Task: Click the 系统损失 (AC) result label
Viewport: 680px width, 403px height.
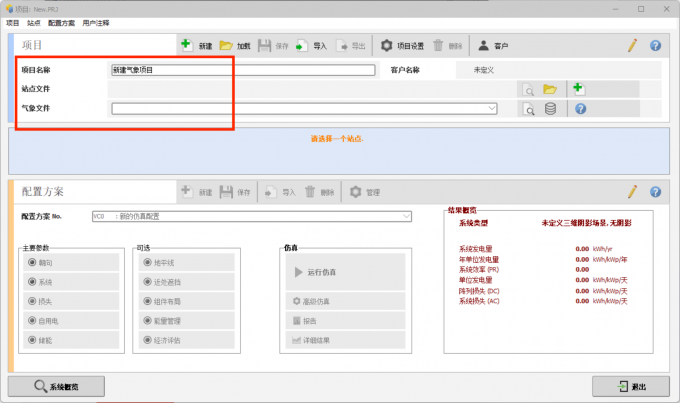Action: (x=479, y=301)
